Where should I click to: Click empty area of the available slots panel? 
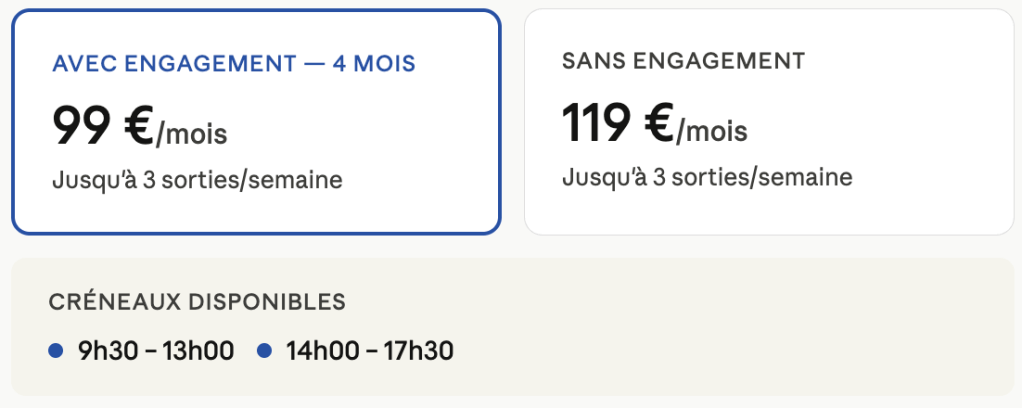coord(750,340)
